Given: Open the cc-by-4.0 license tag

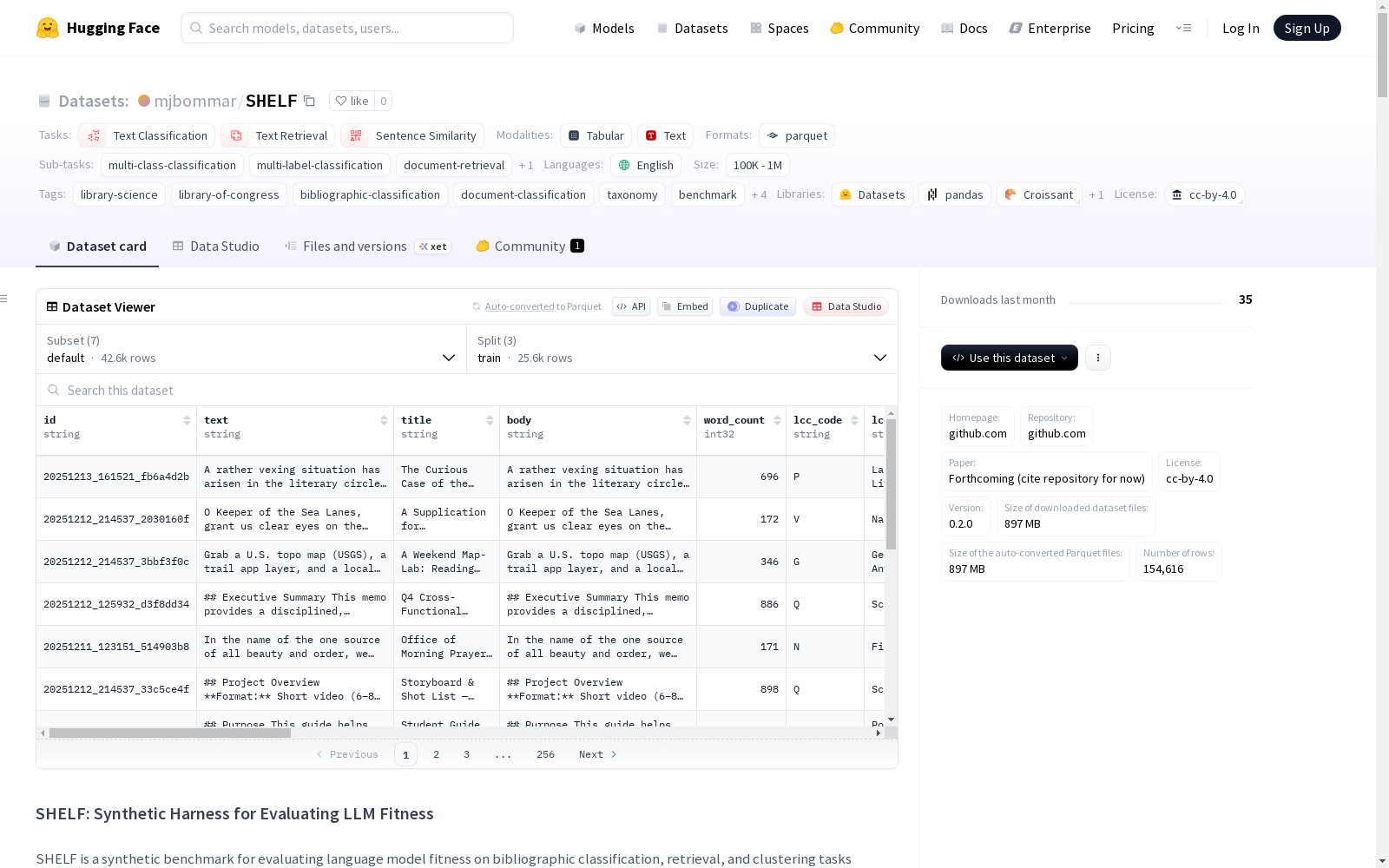Looking at the screenshot, I should (x=1204, y=194).
